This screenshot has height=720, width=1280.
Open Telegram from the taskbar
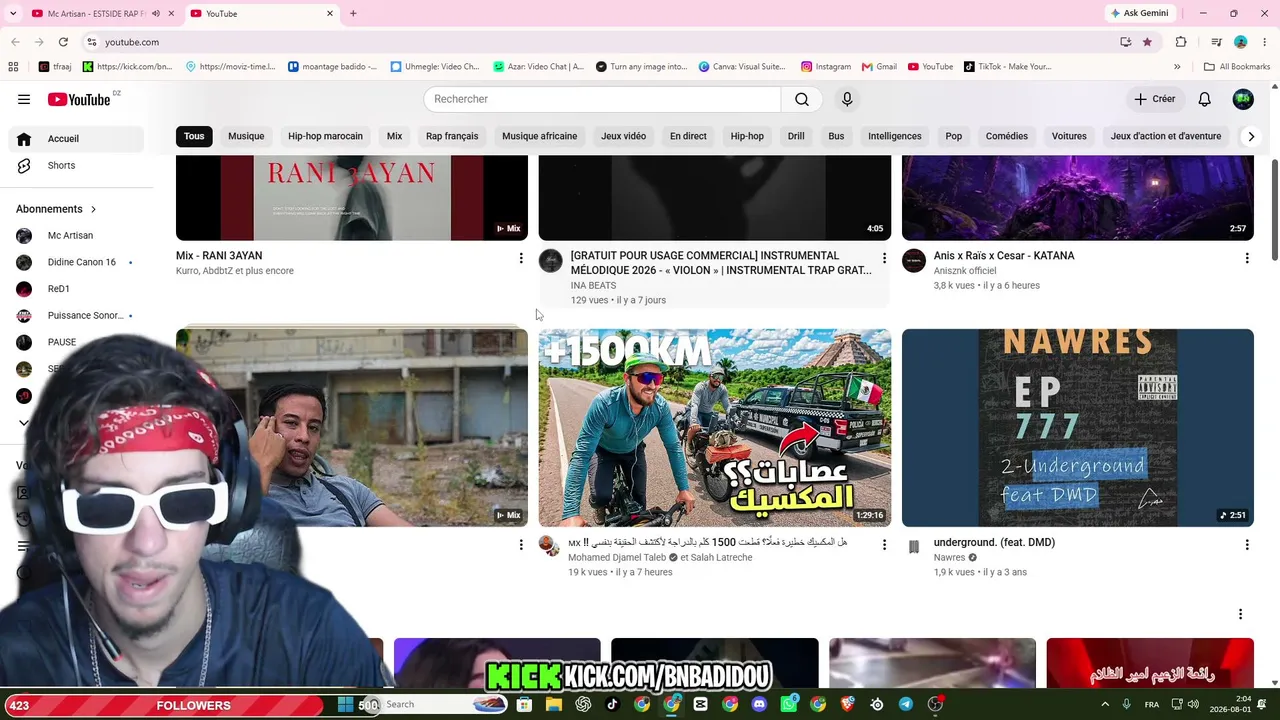pos(906,704)
